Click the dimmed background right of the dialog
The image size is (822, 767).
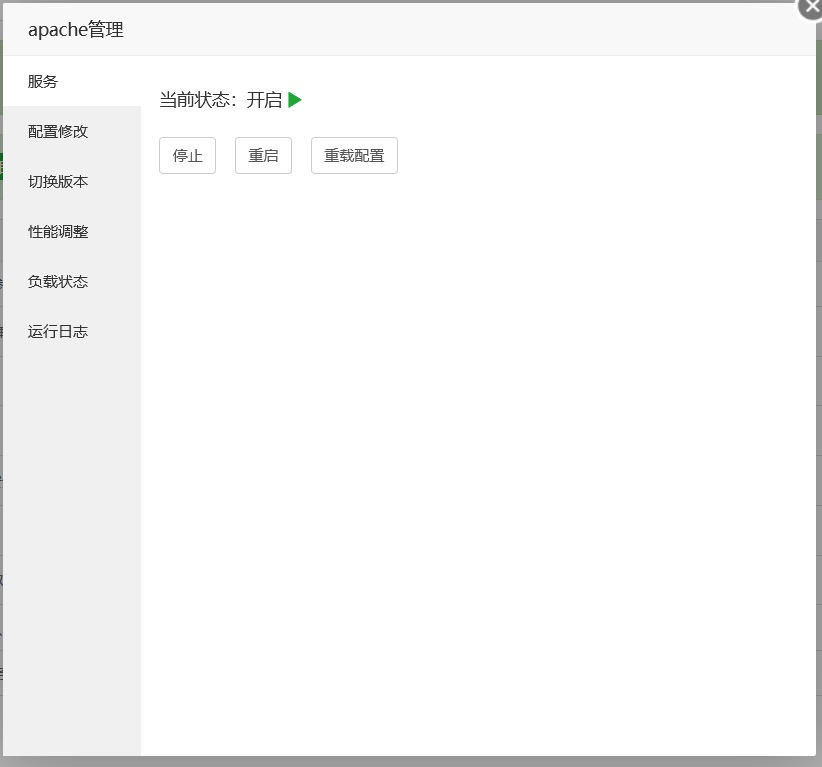click(819, 400)
